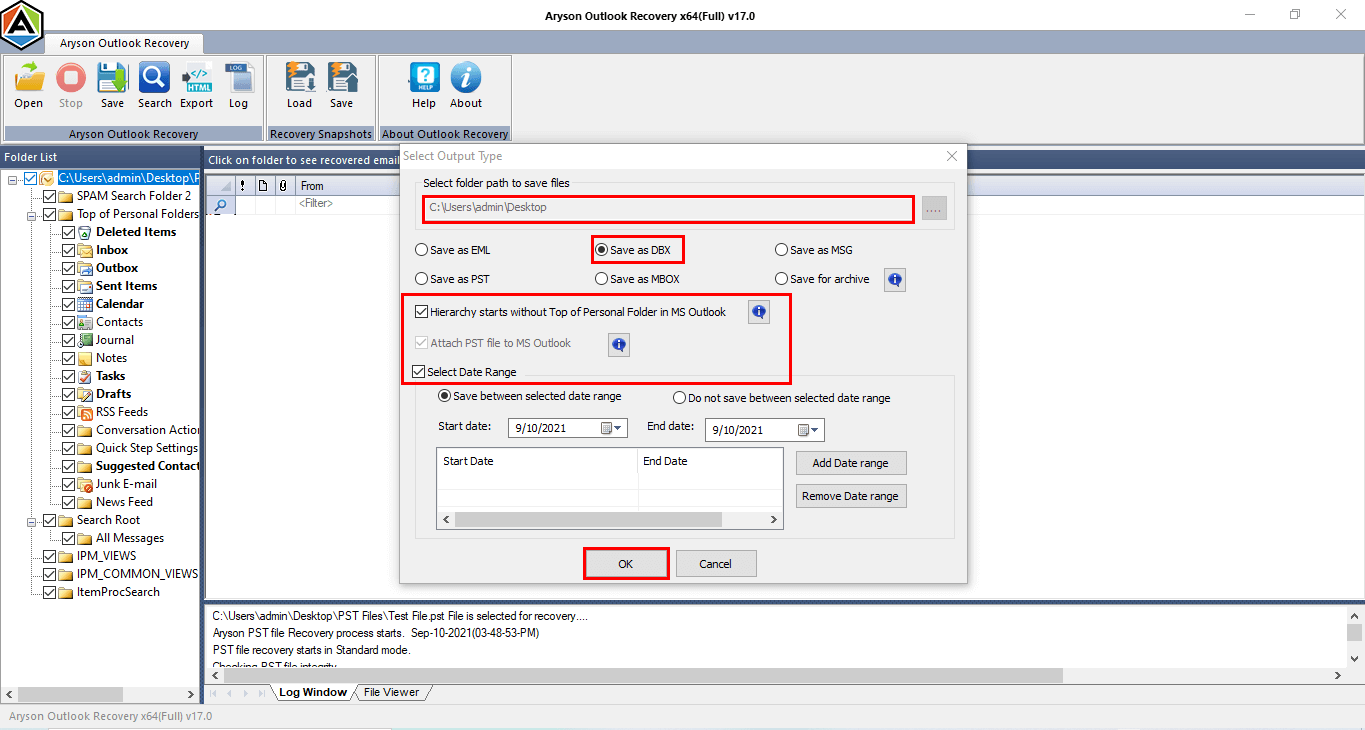Click the browse folder path ellipsis button

(933, 208)
